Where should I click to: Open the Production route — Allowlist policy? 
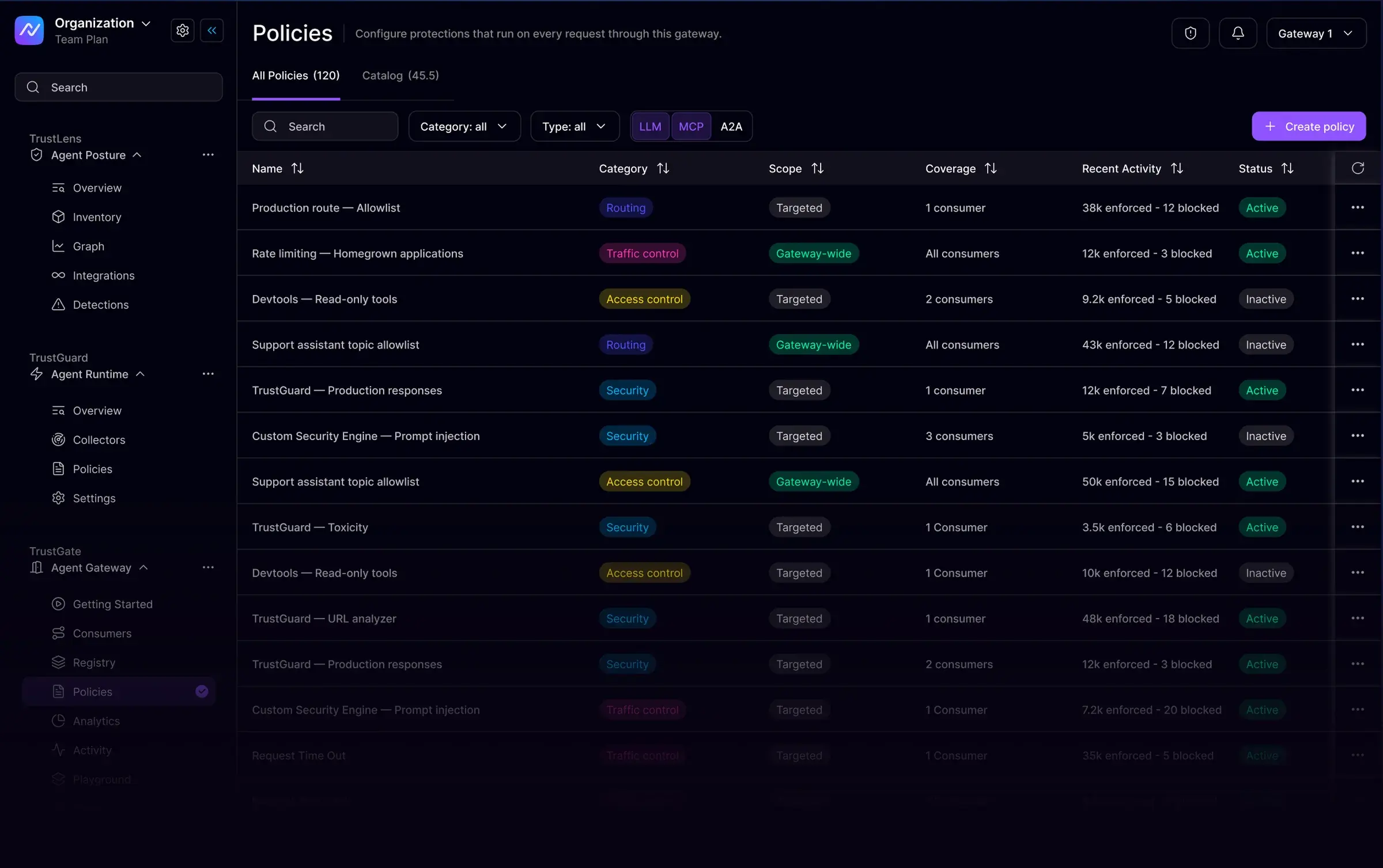pos(326,208)
